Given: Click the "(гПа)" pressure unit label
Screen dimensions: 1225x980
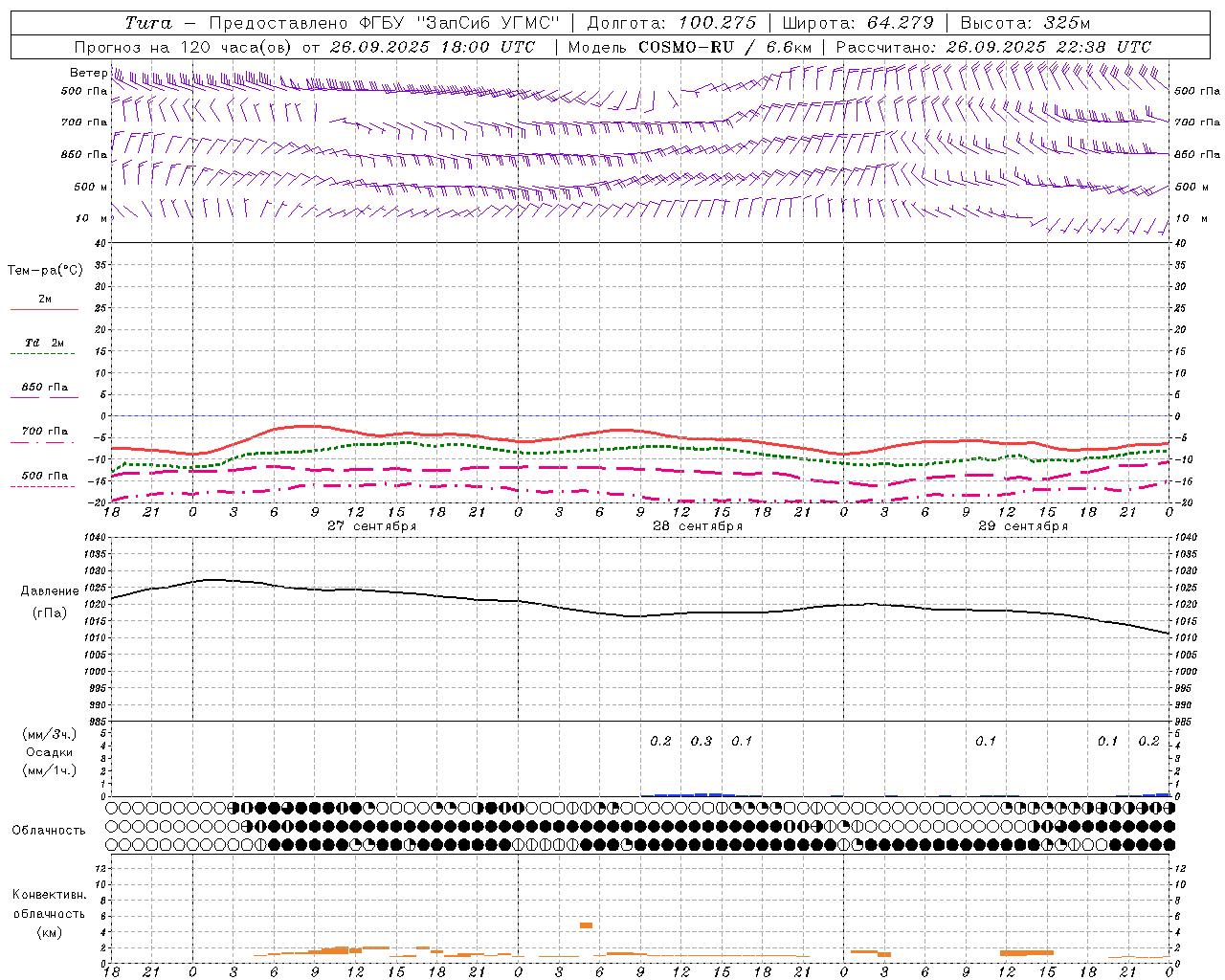Looking at the screenshot, I should coord(50,613).
